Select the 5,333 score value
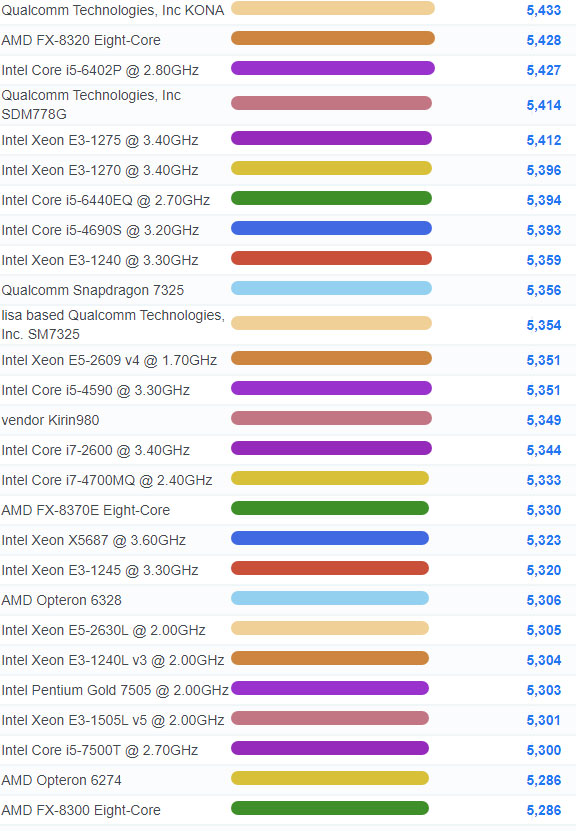The height and width of the screenshot is (831, 576). coord(544,480)
